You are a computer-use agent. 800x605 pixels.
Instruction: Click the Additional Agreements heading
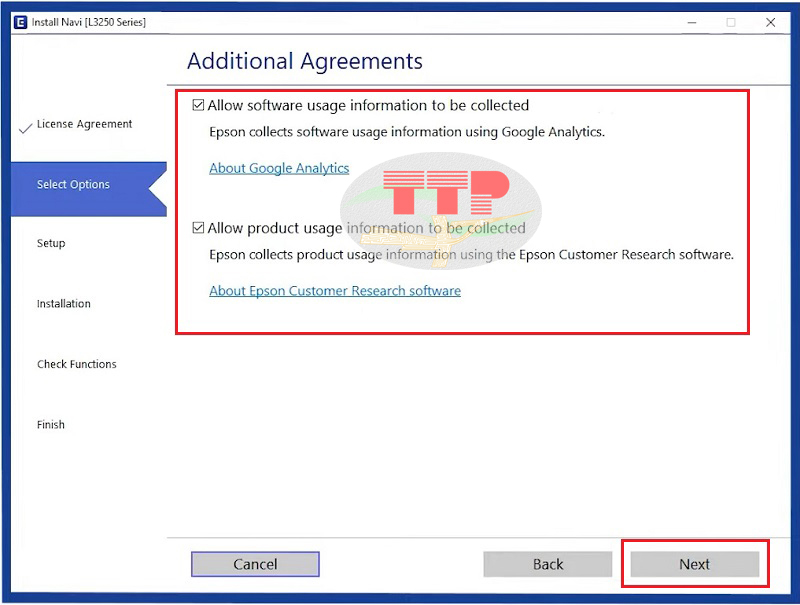(x=305, y=61)
